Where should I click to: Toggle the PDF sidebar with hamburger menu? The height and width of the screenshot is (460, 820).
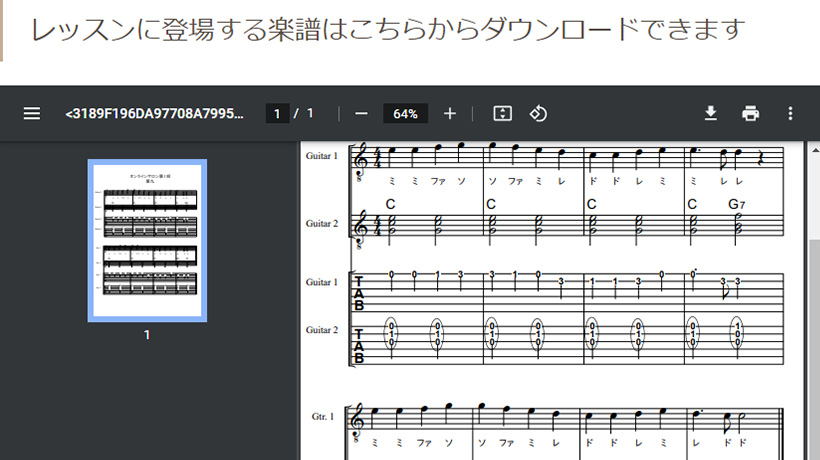(32, 114)
